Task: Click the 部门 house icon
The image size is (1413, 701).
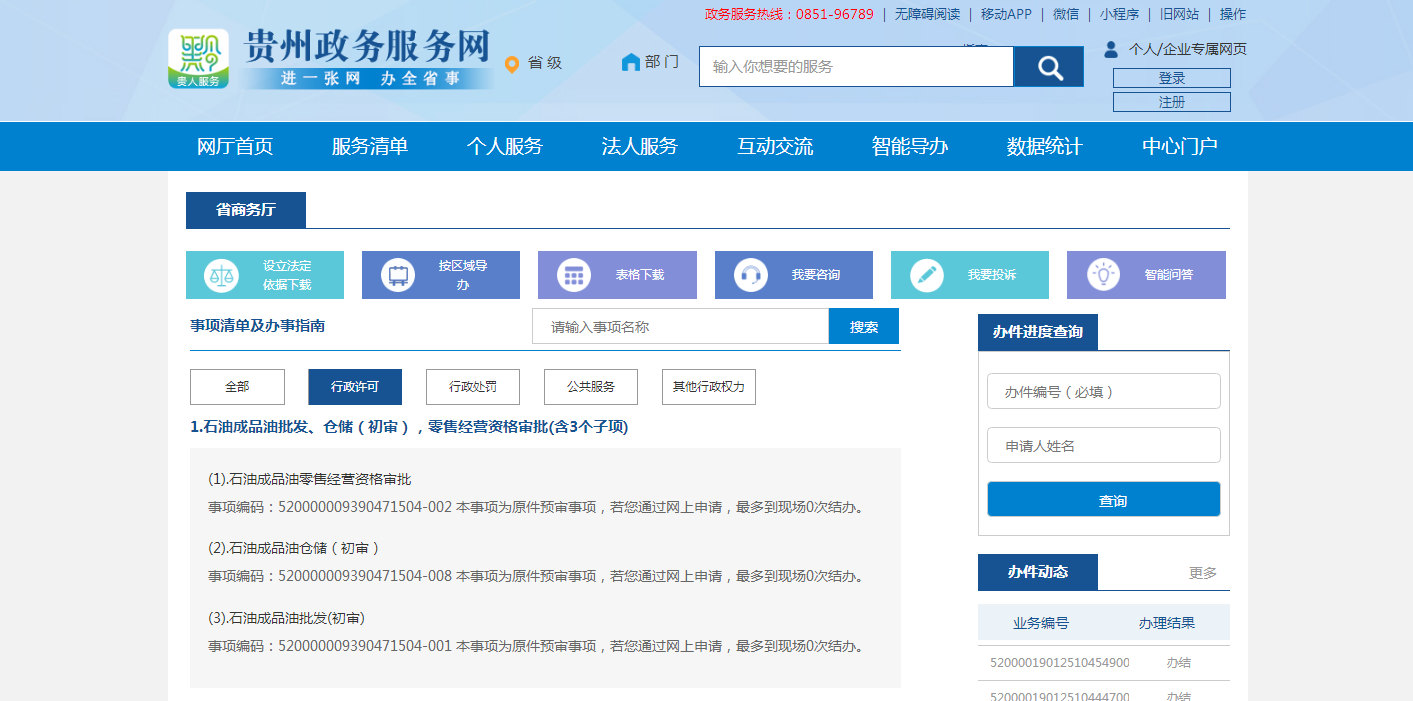Action: (630, 62)
